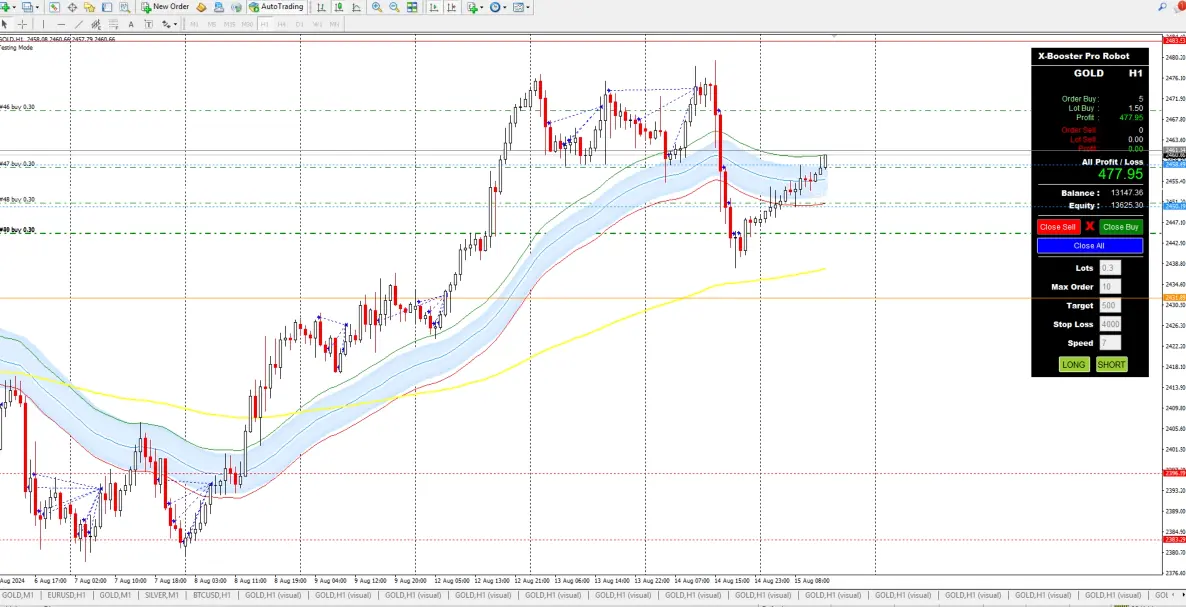Image resolution: width=1186 pixels, height=607 pixels.
Task: Open the templates dropdown
Action: pyautogui.click(x=527, y=7)
